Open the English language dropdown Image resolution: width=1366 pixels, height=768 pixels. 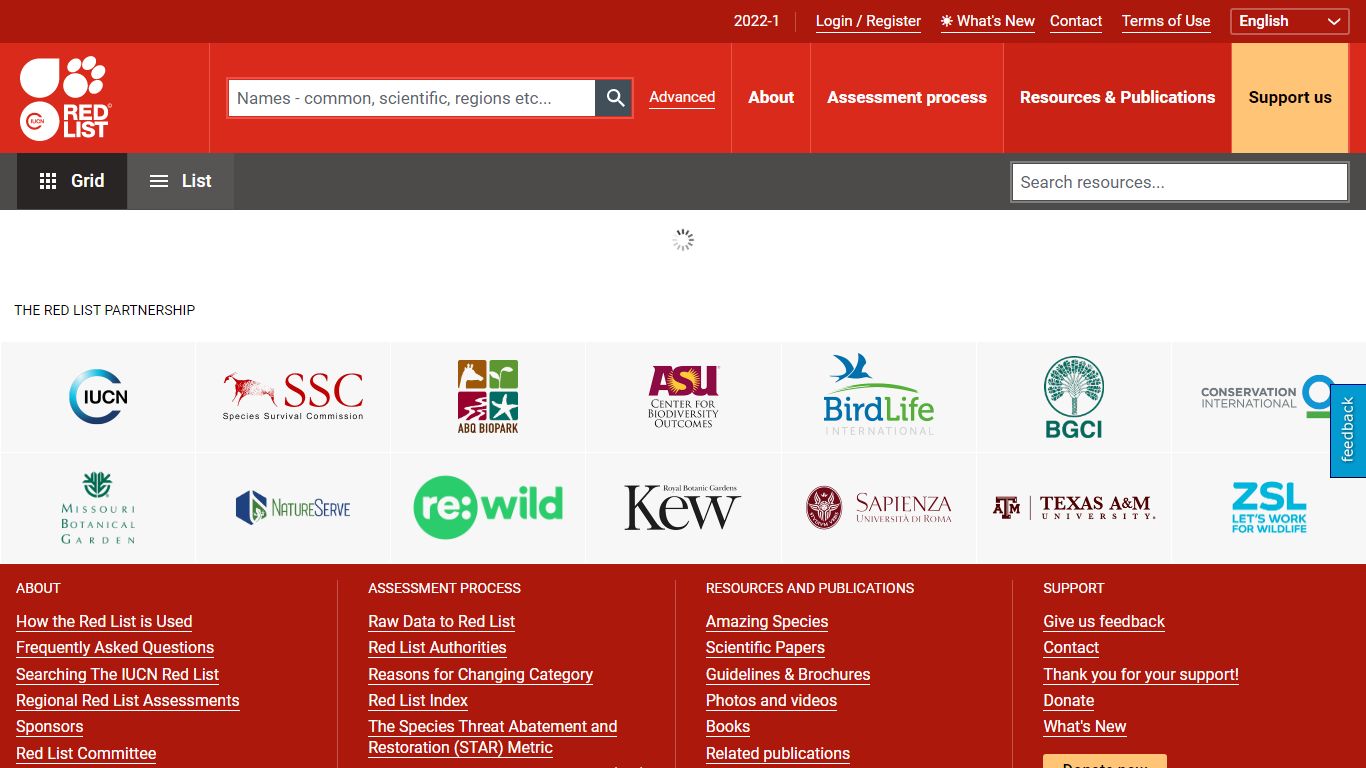pyautogui.click(x=1289, y=21)
